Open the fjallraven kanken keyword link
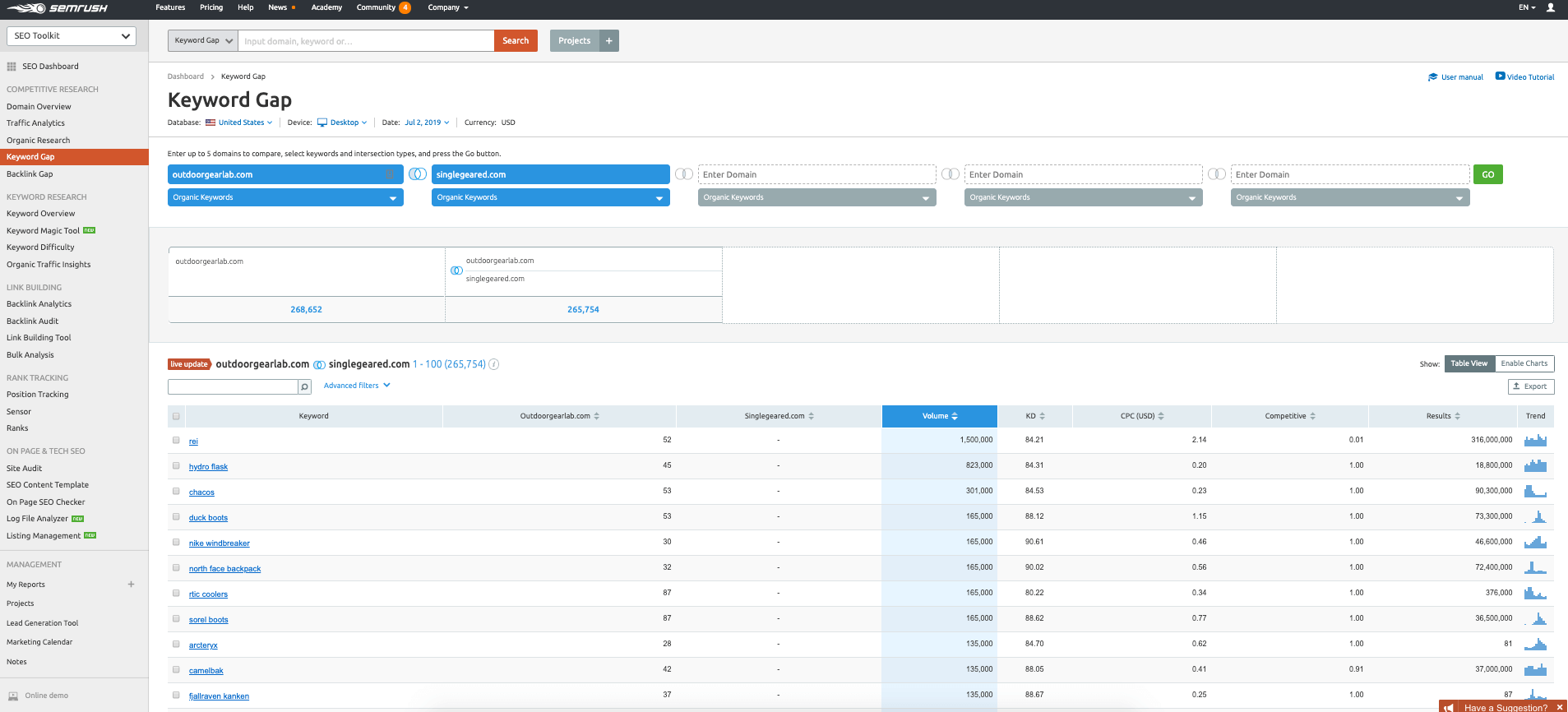 pos(219,696)
